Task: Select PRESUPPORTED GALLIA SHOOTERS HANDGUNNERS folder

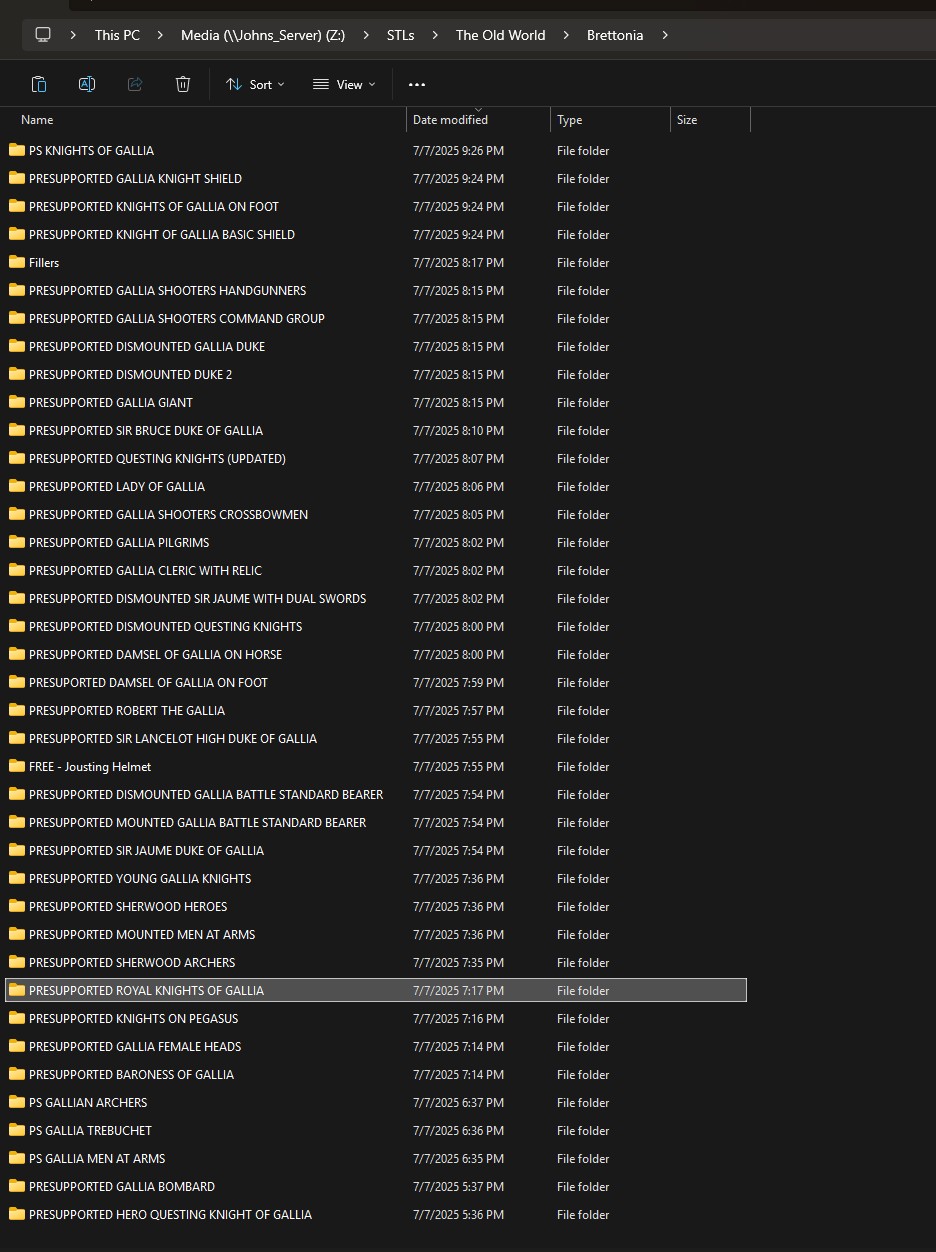Action: pos(167,290)
